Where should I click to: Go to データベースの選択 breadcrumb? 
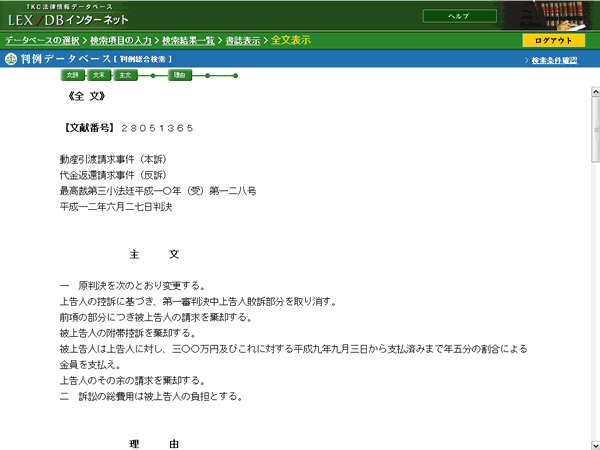(x=42, y=40)
